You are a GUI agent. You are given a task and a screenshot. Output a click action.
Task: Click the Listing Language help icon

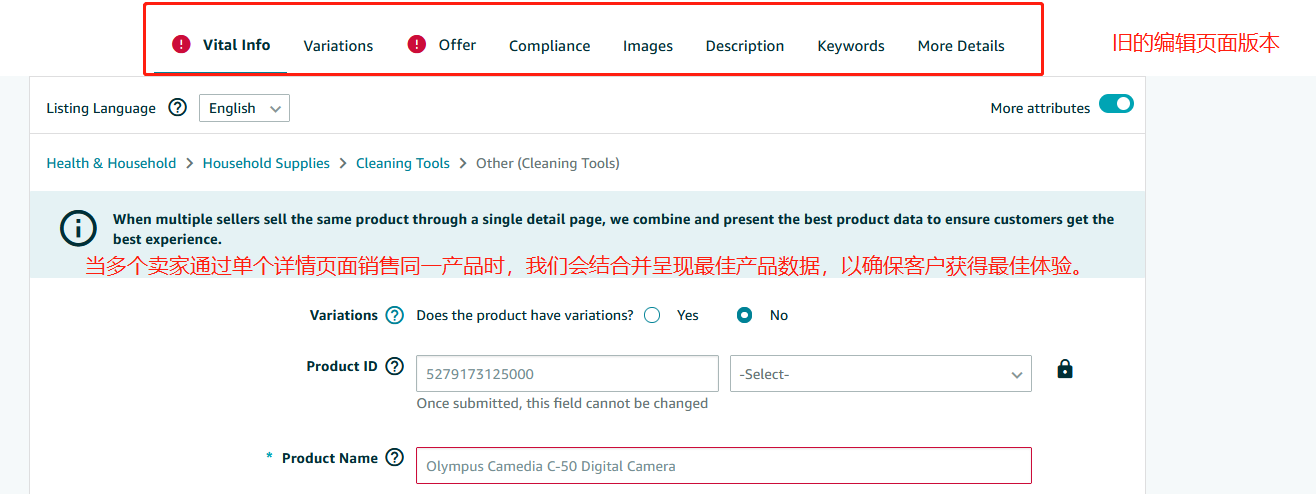pos(177,108)
